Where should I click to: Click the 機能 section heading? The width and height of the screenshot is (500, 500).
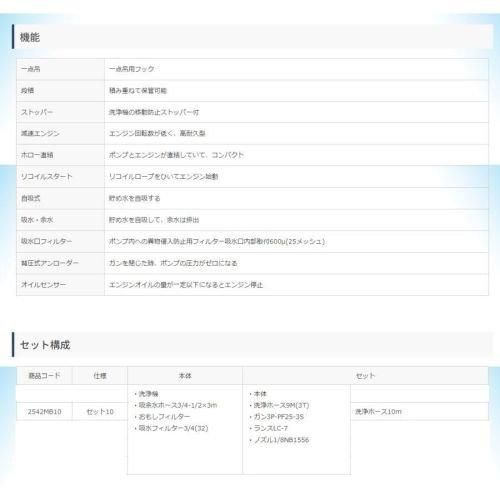pyautogui.click(x=30, y=37)
